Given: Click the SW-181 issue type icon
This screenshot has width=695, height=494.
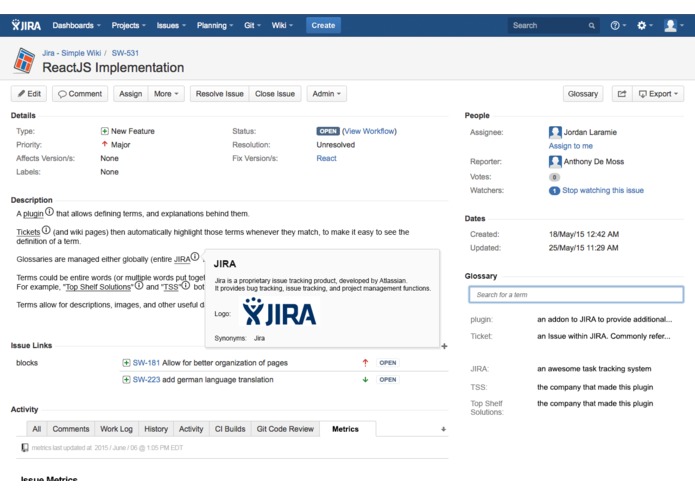Looking at the screenshot, I should click(126, 363).
